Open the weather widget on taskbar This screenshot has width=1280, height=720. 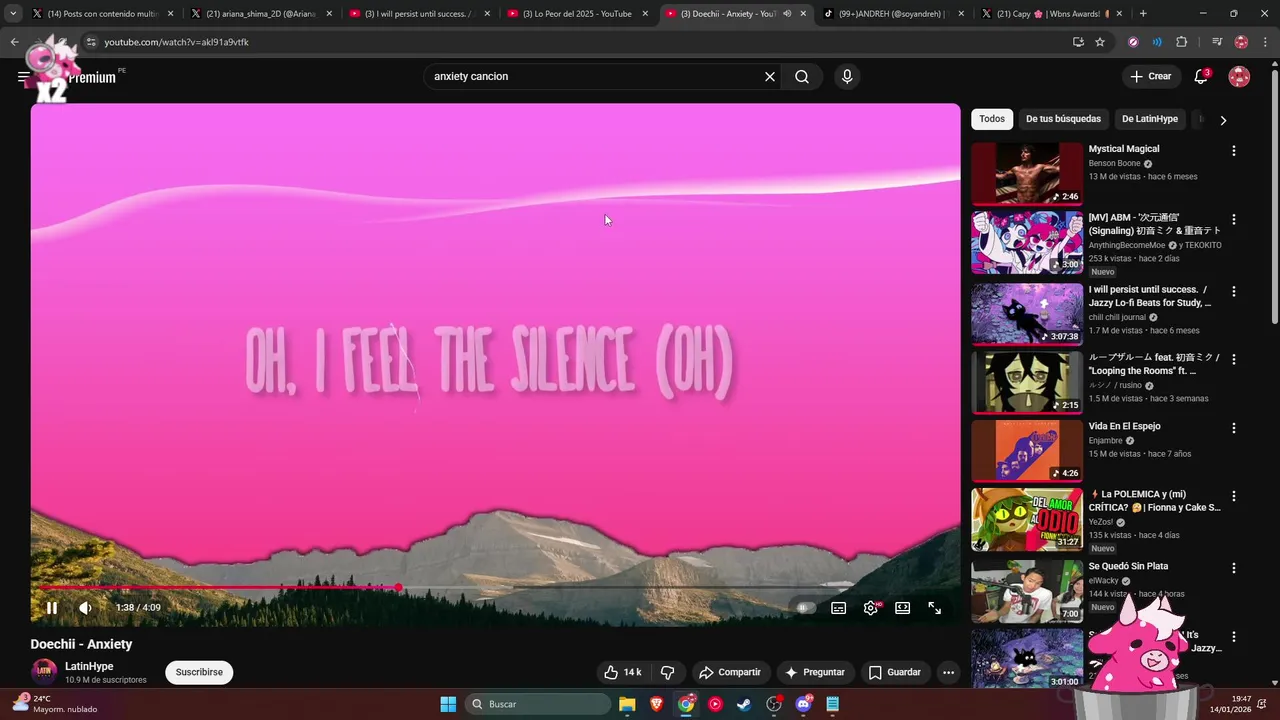[55, 704]
